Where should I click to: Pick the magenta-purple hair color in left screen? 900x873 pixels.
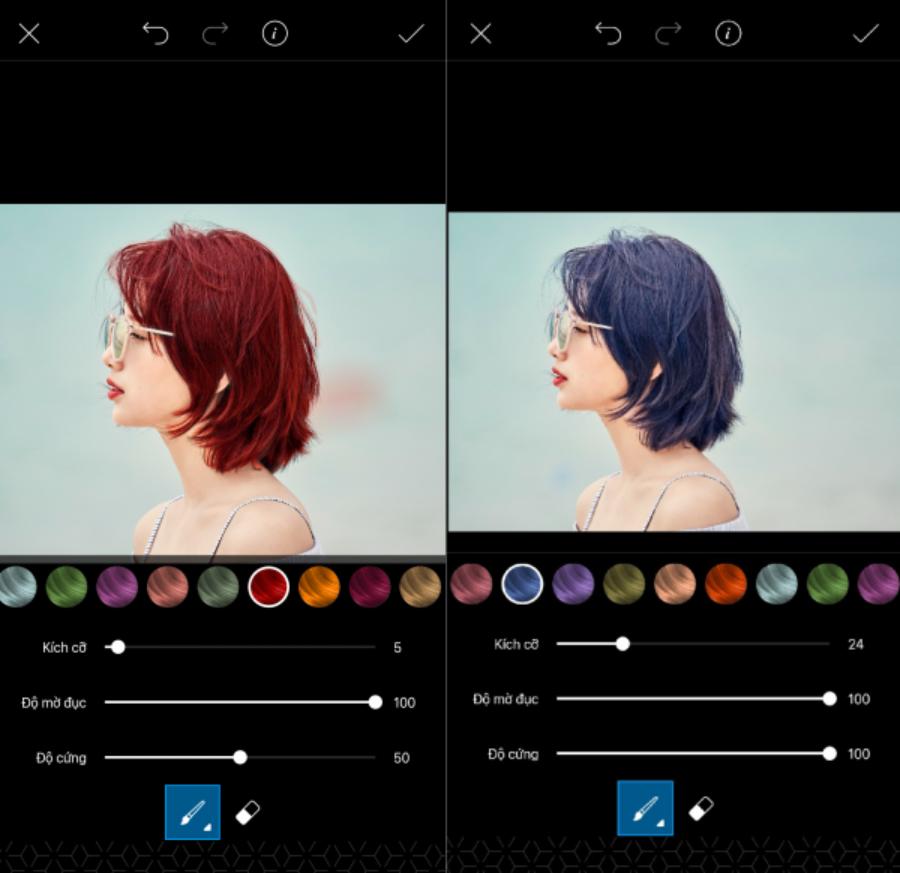coord(117,587)
